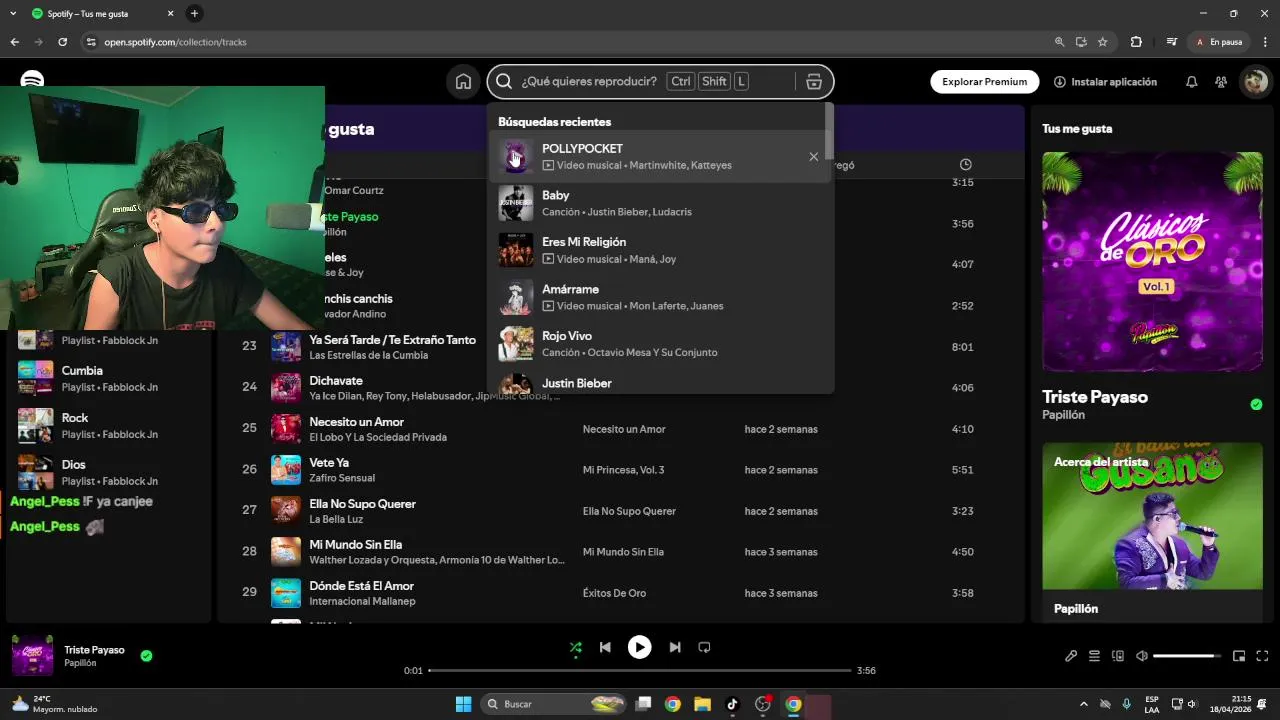Enter full screen player mode

point(1262,656)
